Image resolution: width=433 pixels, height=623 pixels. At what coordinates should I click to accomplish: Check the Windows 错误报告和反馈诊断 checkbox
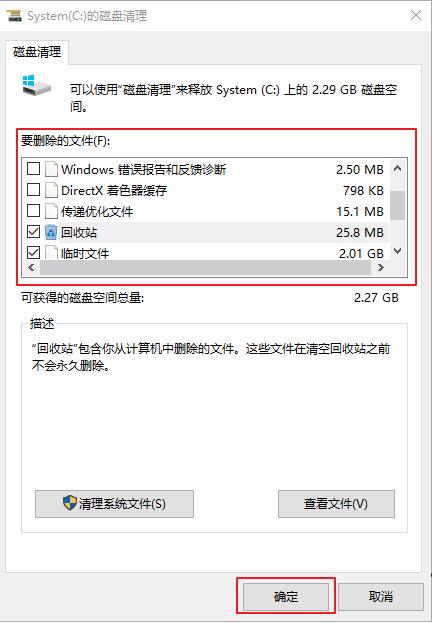[x=33, y=169]
